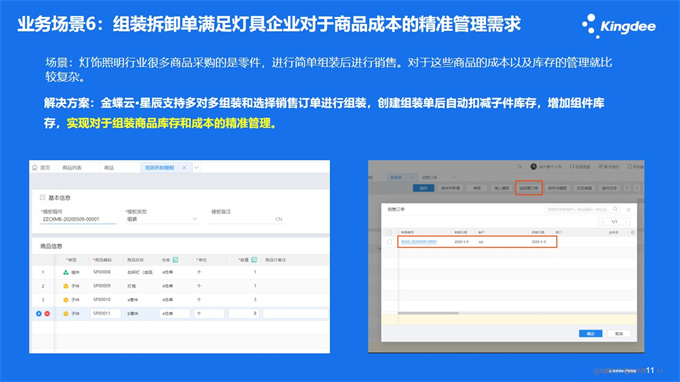Select the SP00010 product code cell

102,300
